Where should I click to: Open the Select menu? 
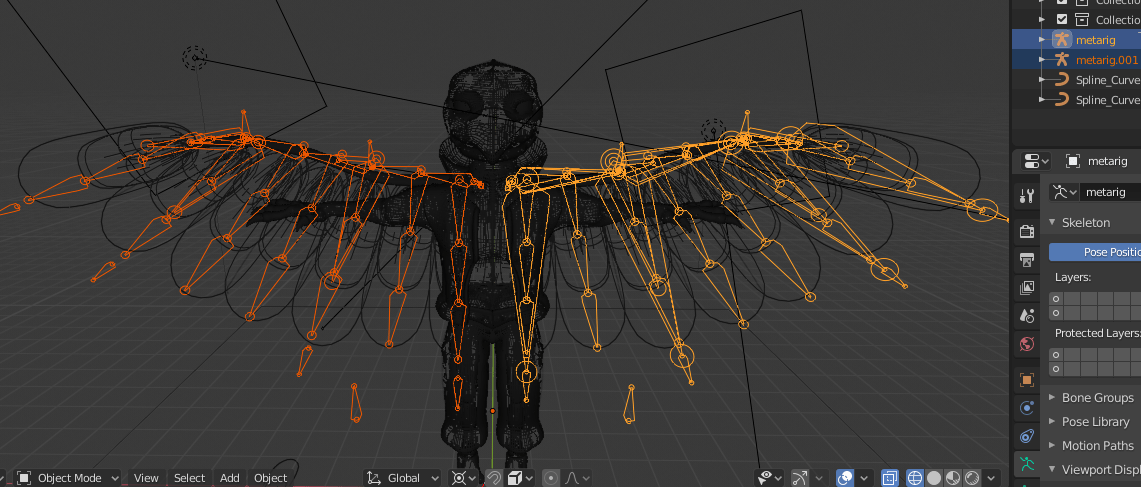pyautogui.click(x=189, y=478)
